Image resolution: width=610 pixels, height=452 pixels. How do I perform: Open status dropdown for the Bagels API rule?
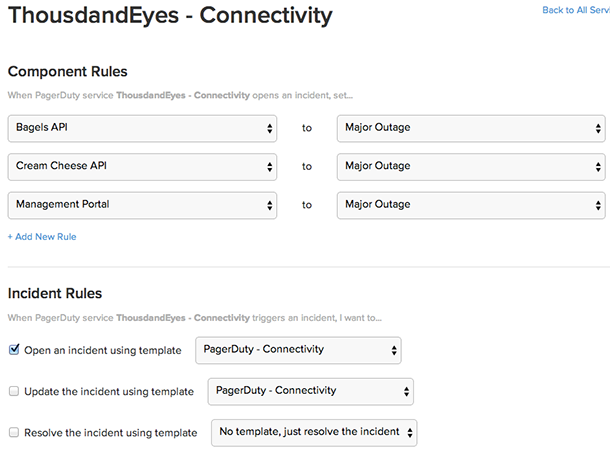pyautogui.click(x=470, y=129)
